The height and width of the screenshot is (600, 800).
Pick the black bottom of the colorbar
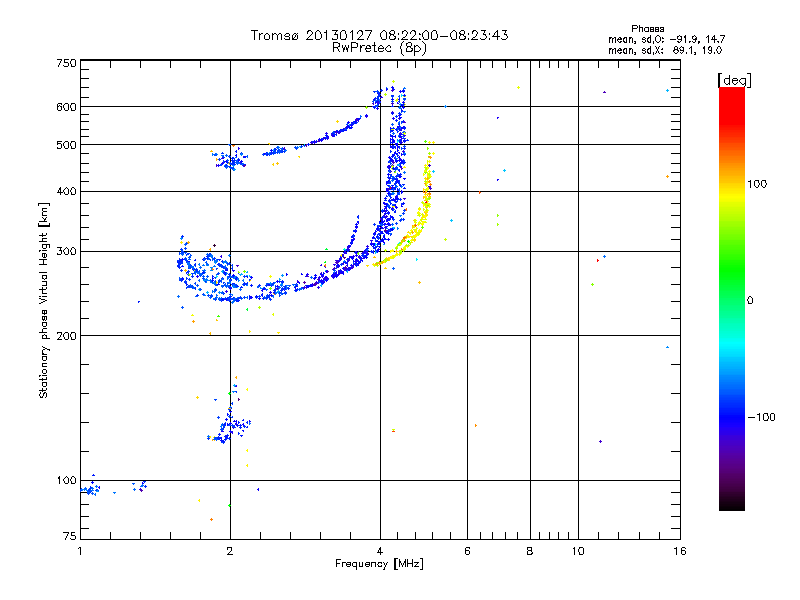732,503
